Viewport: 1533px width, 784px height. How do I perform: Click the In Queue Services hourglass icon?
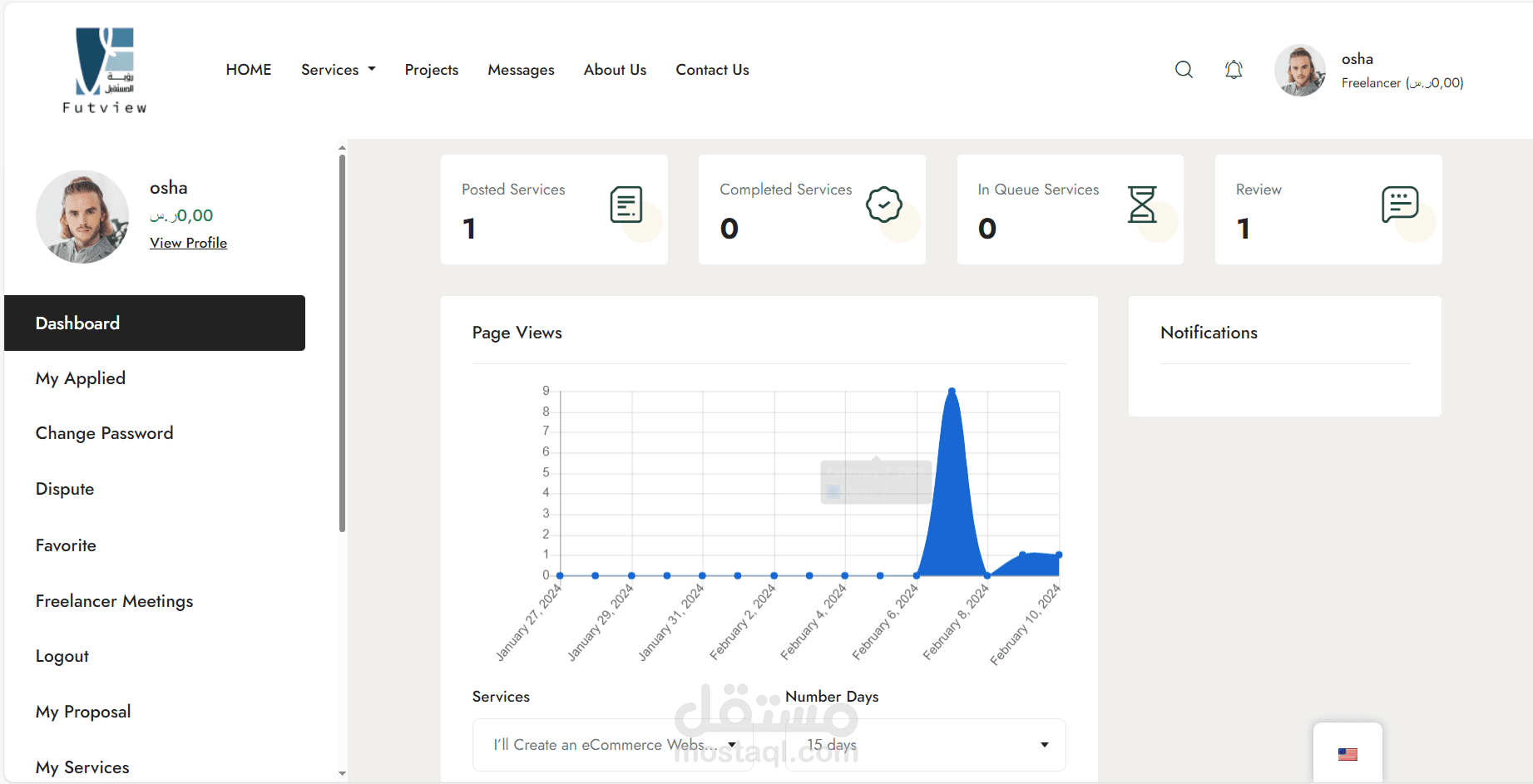1142,205
